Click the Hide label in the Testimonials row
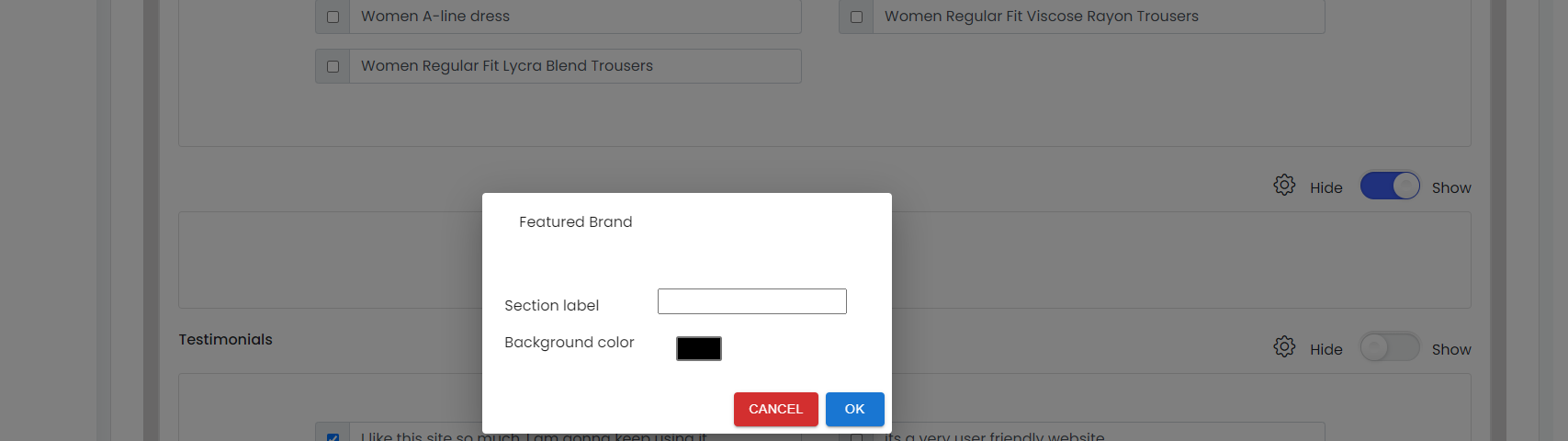This screenshot has width=1568, height=441. pos(1326,349)
